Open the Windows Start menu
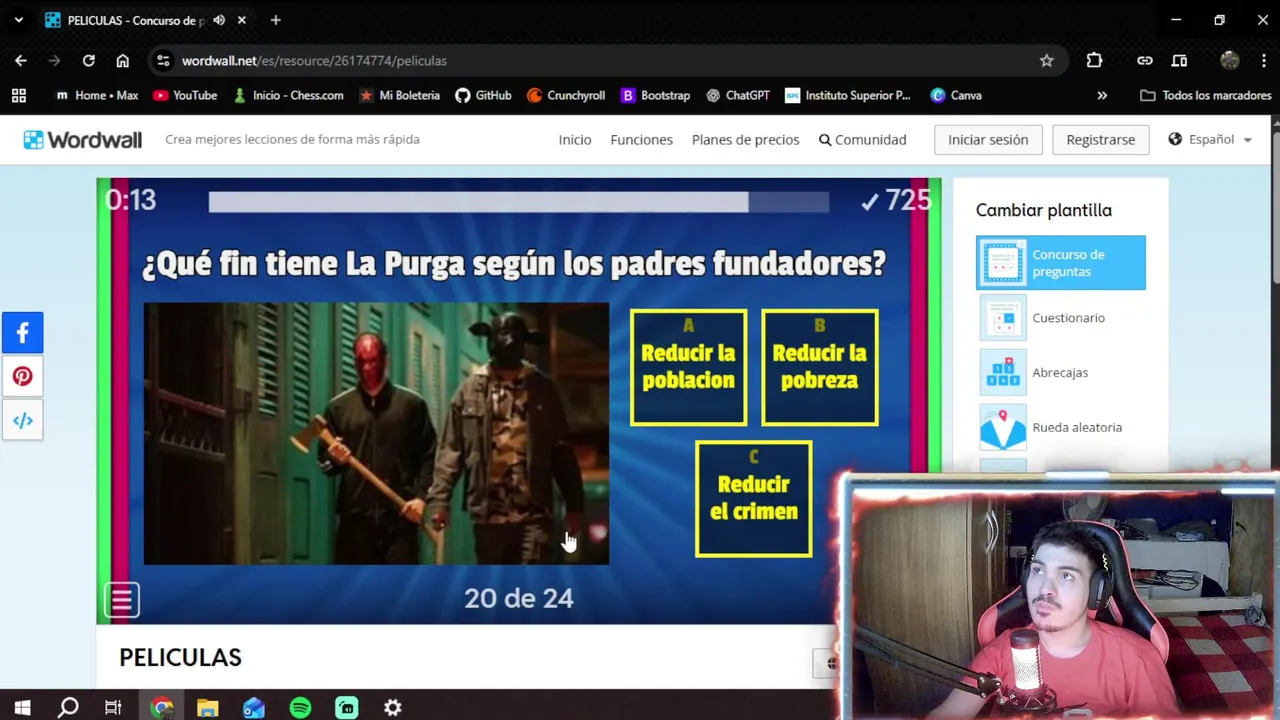Screen dimensions: 1280x720 [22, 708]
